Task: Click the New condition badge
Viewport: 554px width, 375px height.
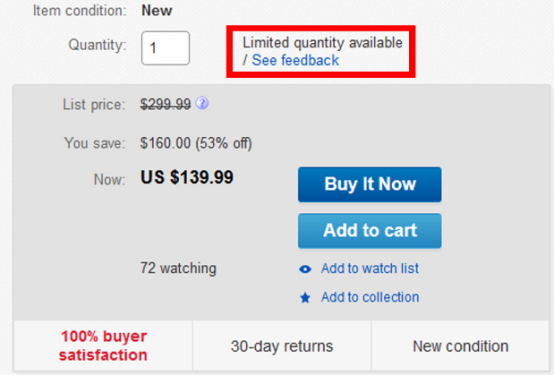Action: tap(461, 346)
